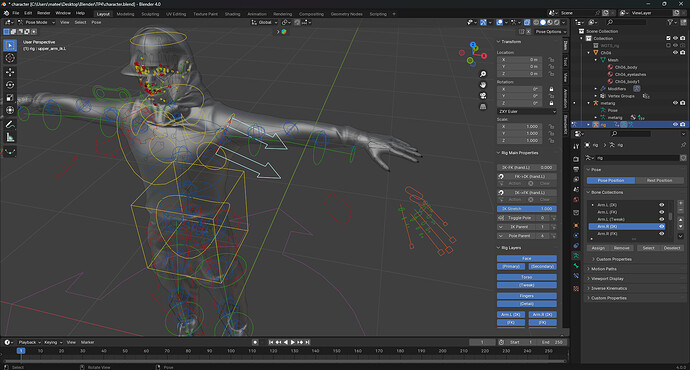The height and width of the screenshot is (370, 690).
Task: Switch to the Geometry Nodes workspace tab
Action: click(x=346, y=14)
